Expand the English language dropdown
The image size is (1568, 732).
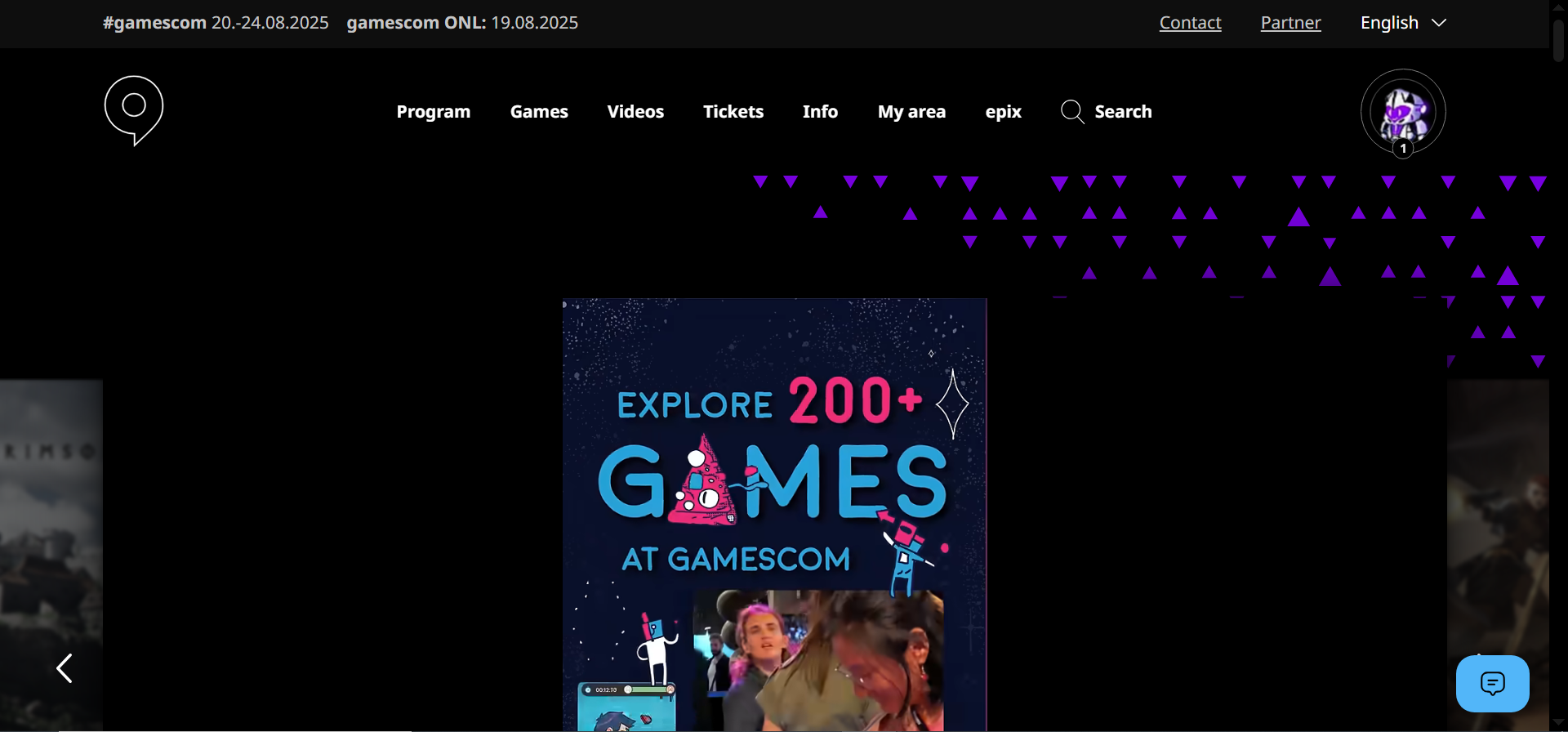click(x=1403, y=23)
